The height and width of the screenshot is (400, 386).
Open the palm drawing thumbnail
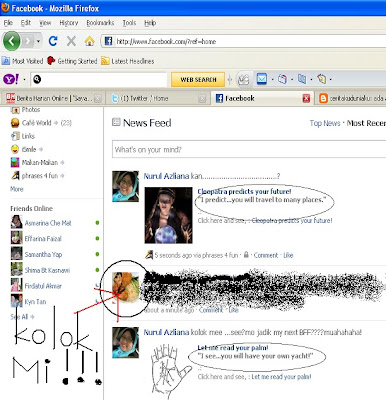(x=171, y=371)
